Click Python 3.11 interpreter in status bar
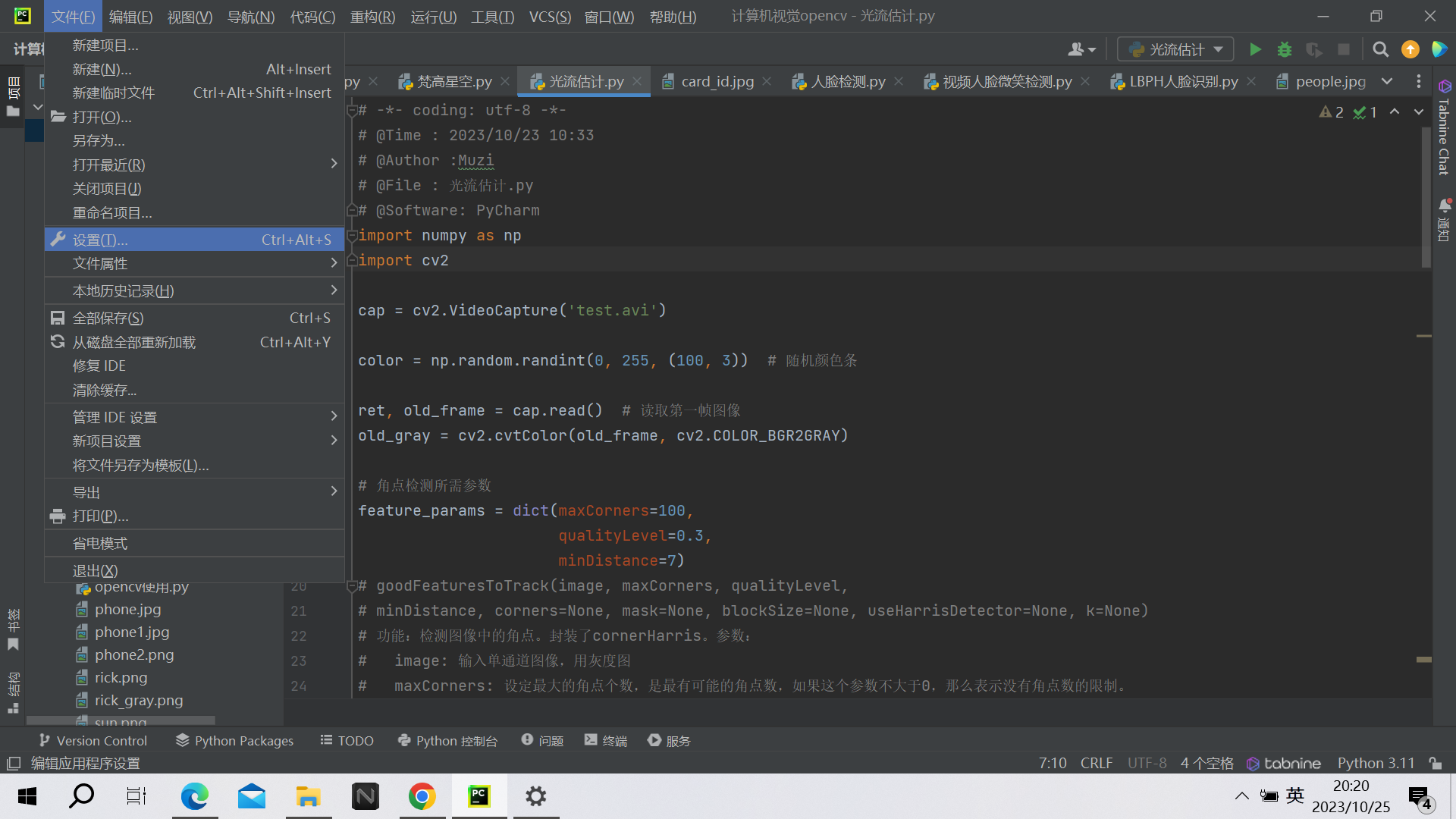1456x819 pixels. [x=1376, y=763]
